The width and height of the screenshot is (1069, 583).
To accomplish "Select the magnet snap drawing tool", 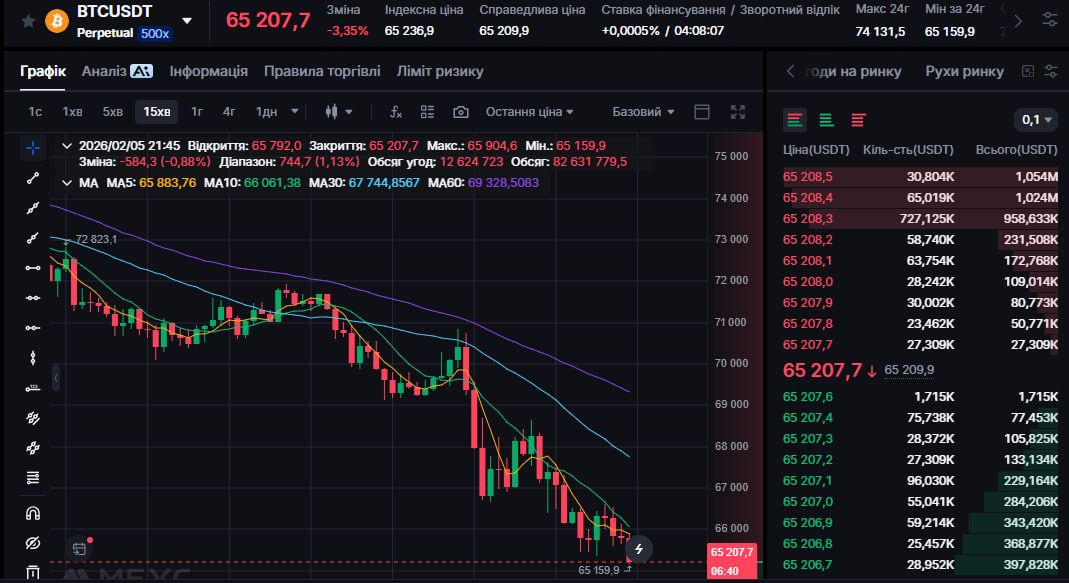I will 33,513.
